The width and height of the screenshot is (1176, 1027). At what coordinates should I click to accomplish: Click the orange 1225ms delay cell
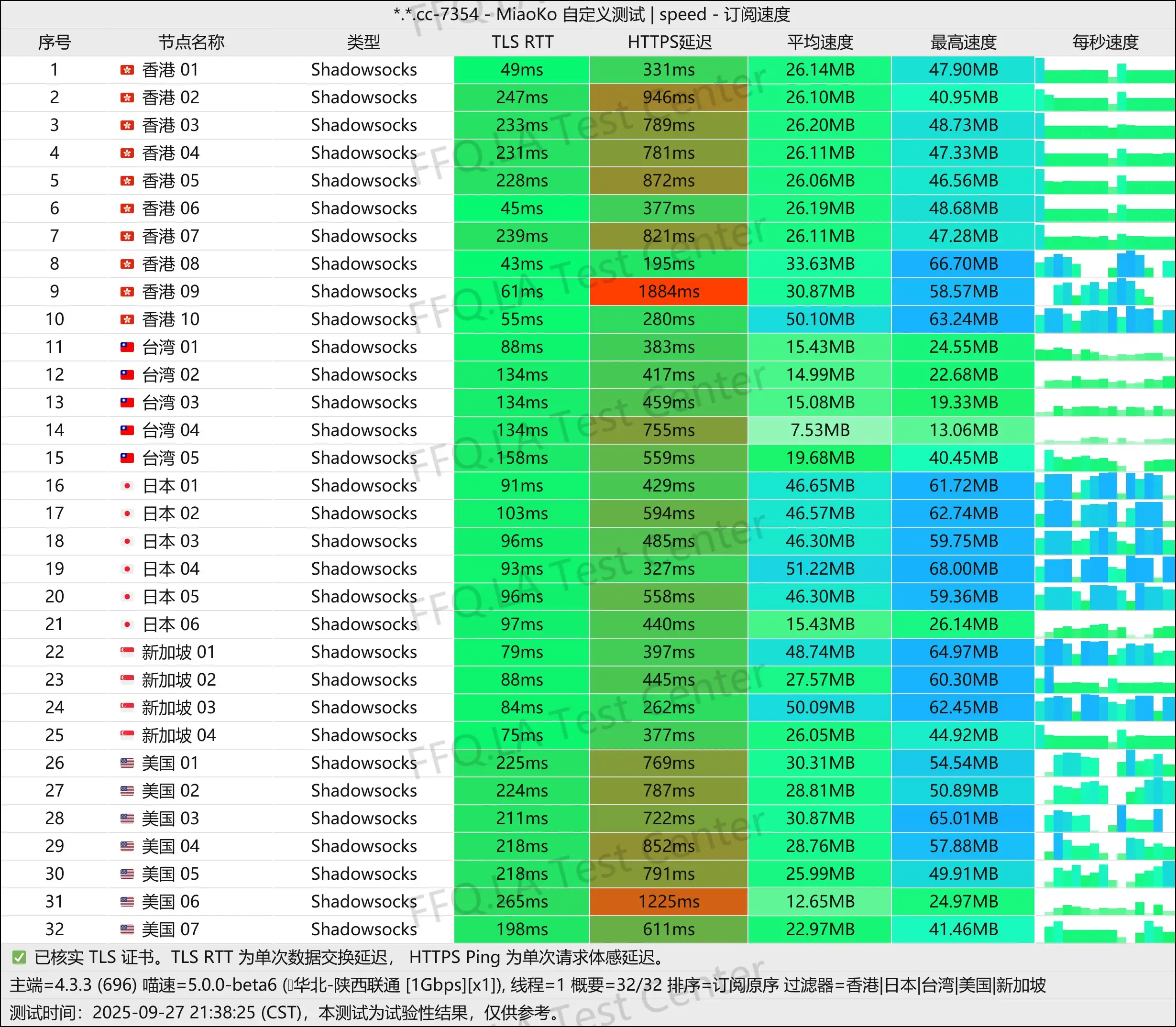(669, 901)
